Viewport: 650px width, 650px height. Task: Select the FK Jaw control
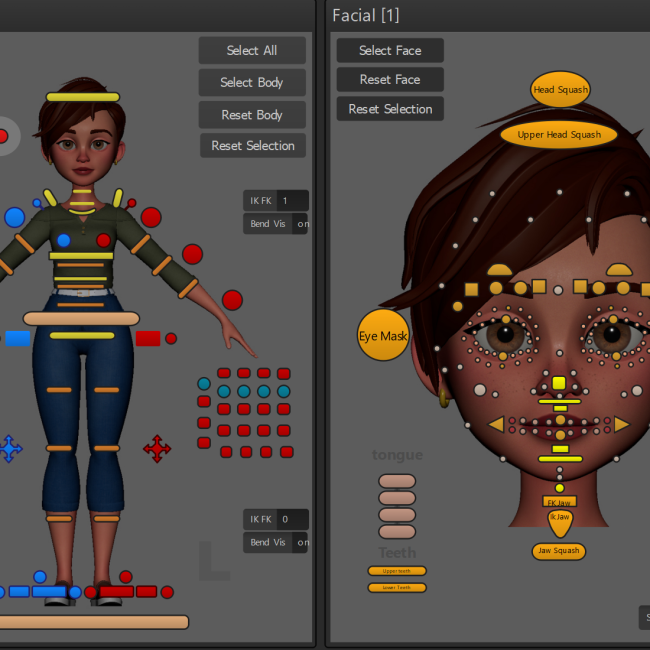(x=559, y=502)
